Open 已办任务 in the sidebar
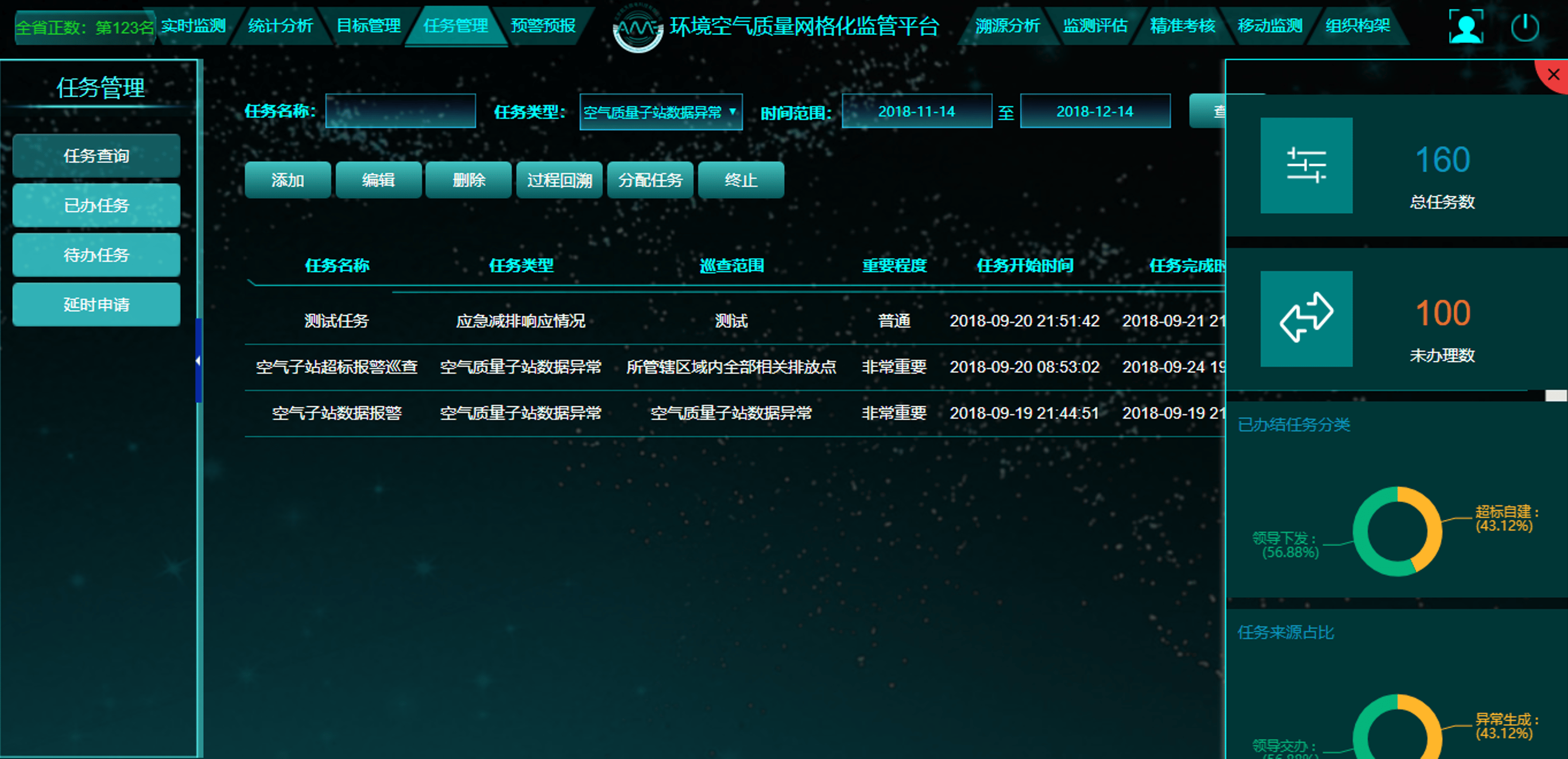Viewport: 1568px width, 759px height. point(96,205)
